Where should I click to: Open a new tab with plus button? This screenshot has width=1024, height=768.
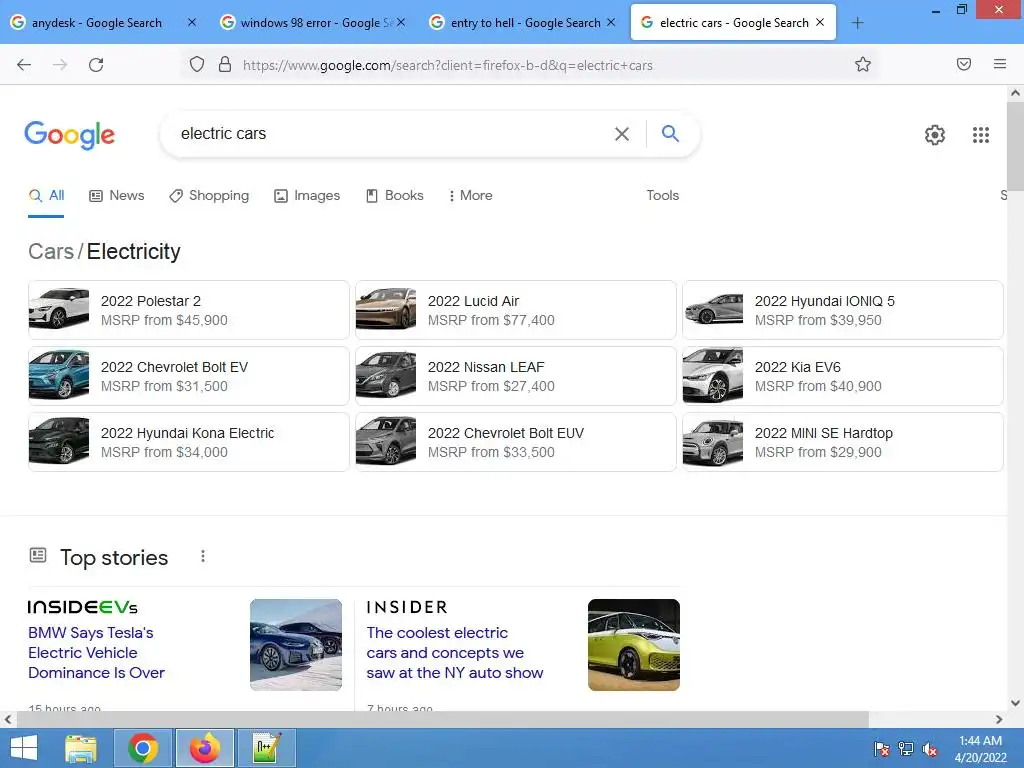857,23
